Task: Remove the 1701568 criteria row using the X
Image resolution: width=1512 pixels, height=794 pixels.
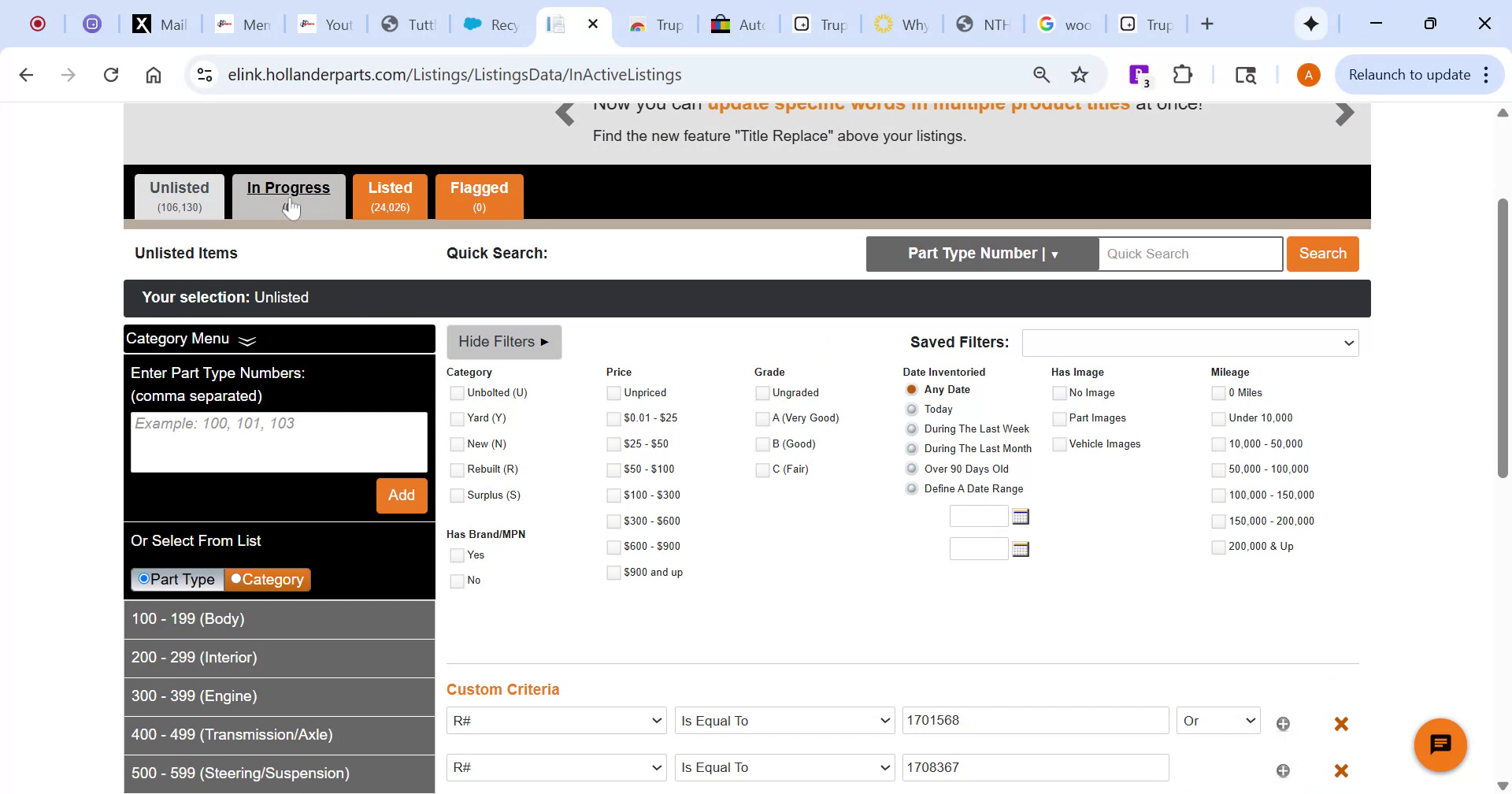Action: pos(1341,723)
